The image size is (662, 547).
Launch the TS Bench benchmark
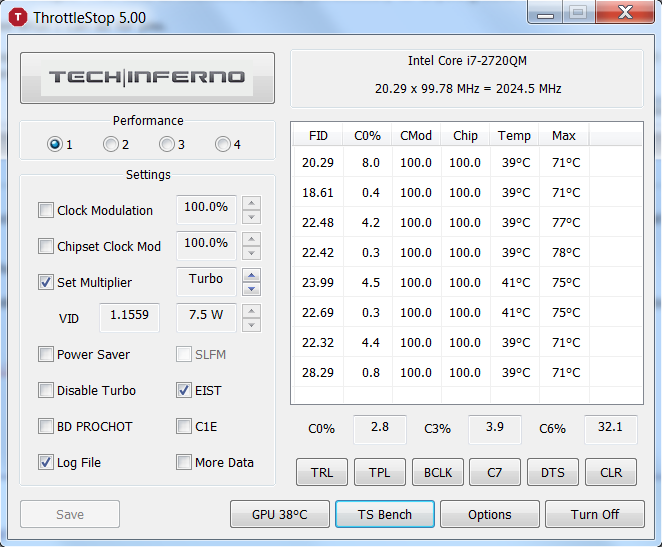point(385,514)
